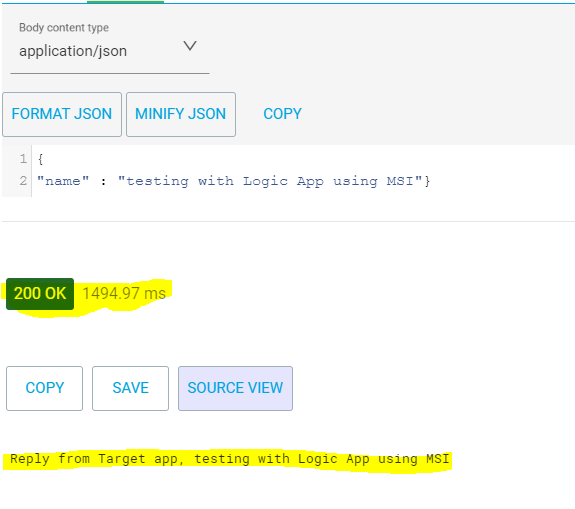575x509 pixels.
Task: Click inside the JSON body editor on line 2
Action: 233,181
